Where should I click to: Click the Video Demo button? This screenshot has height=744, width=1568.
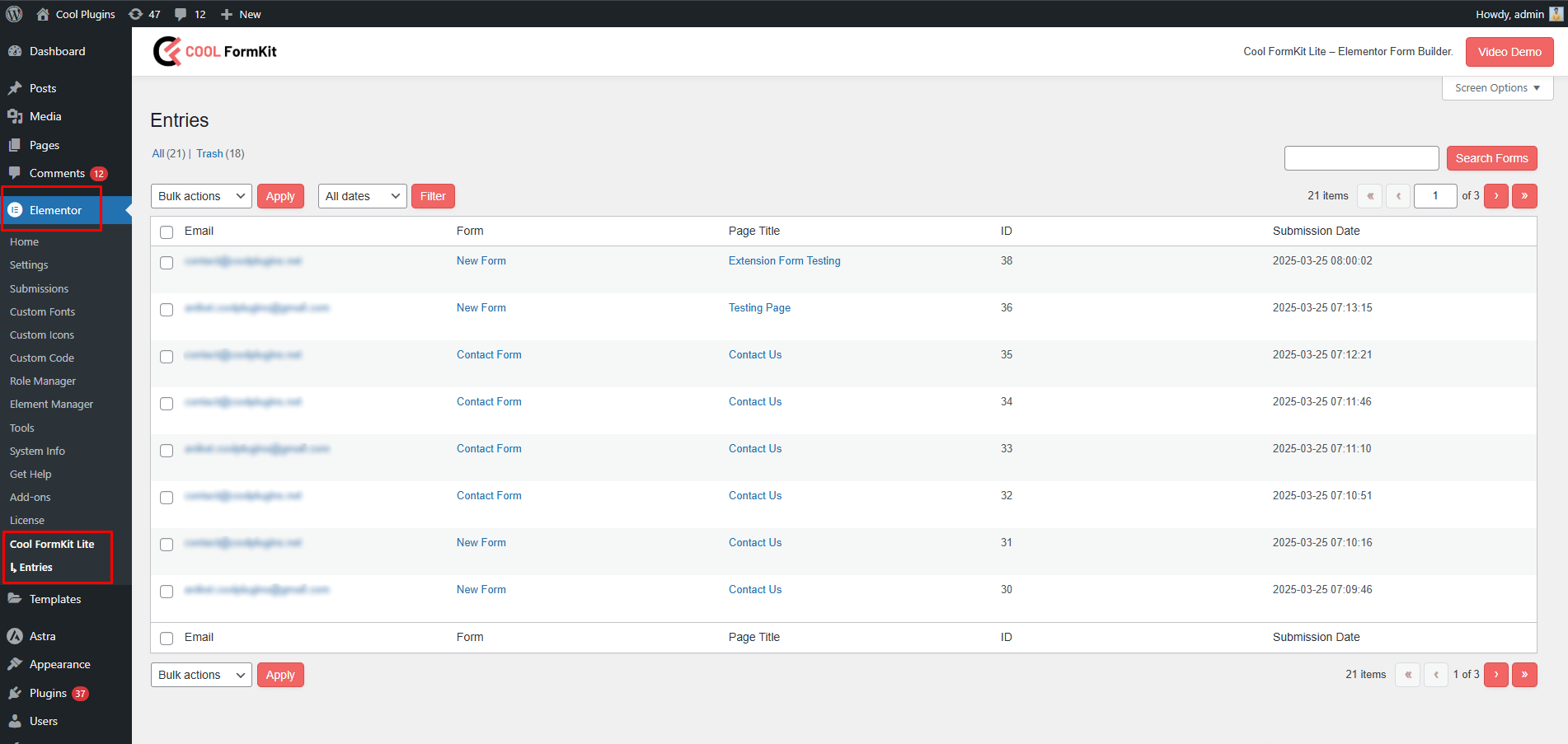1509,52
